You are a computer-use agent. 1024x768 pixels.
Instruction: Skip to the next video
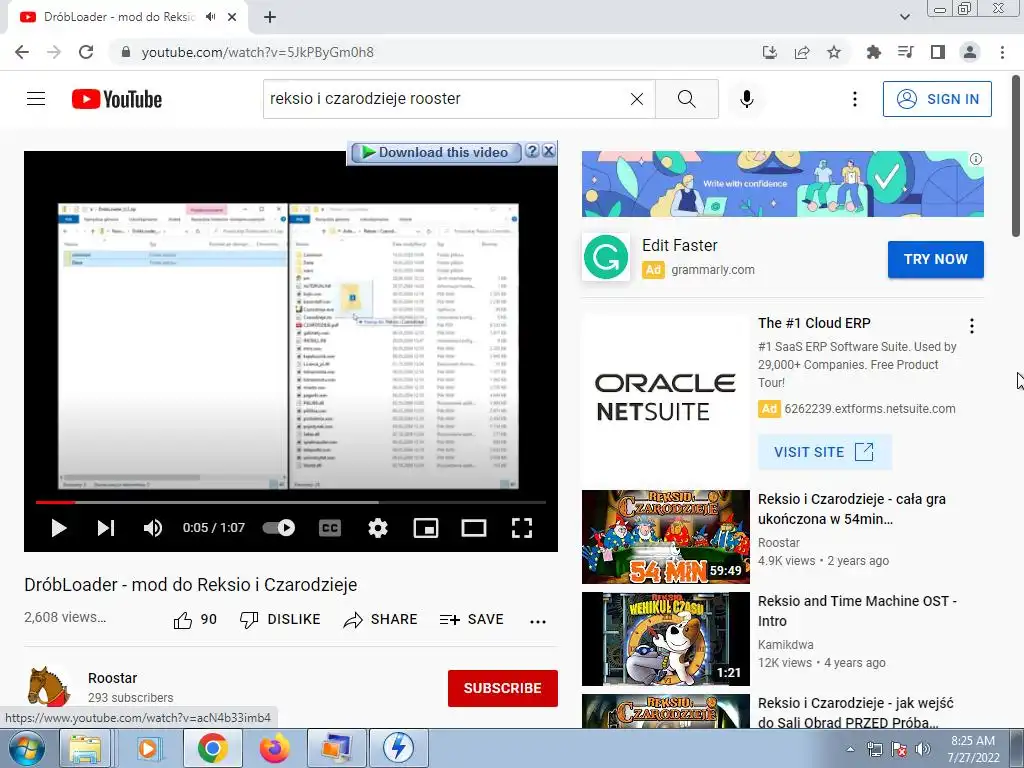tap(106, 528)
